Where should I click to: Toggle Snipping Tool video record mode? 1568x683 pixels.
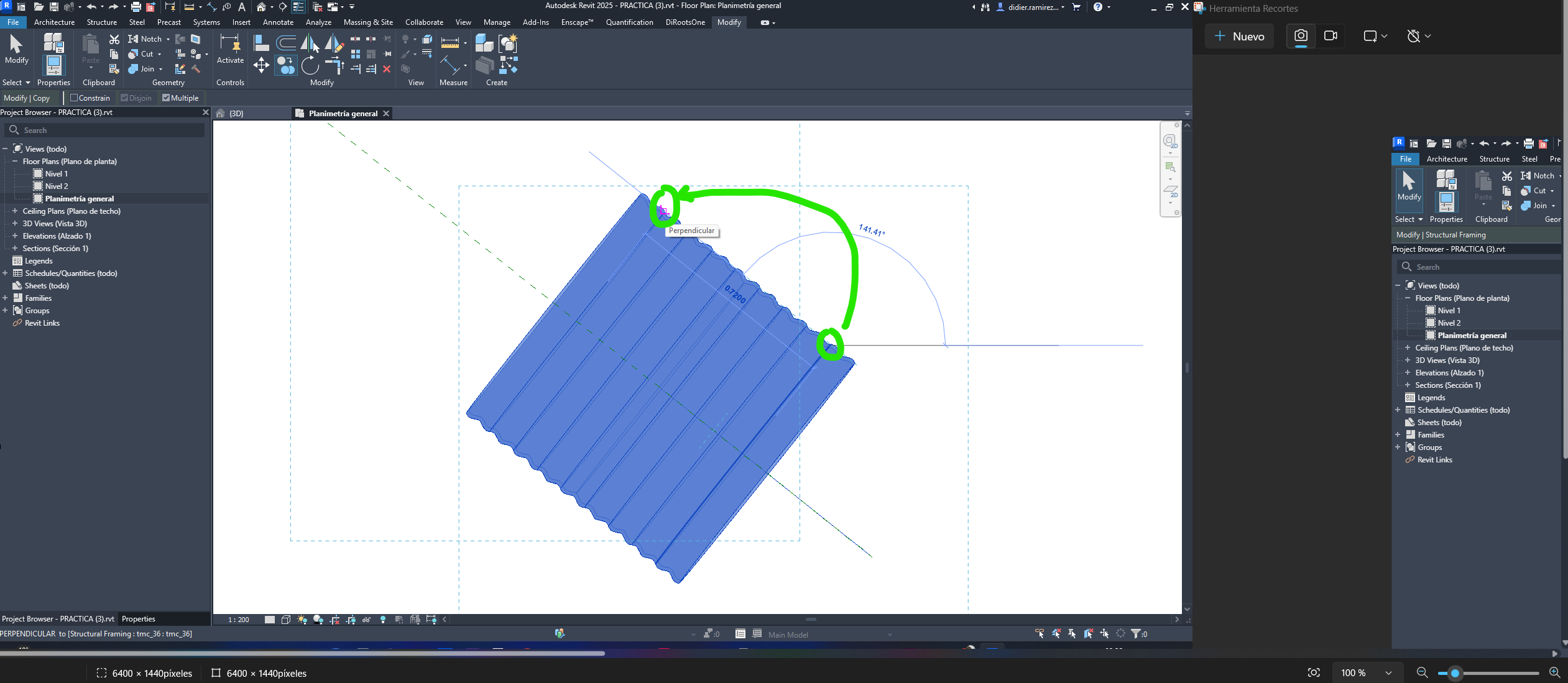click(x=1330, y=35)
